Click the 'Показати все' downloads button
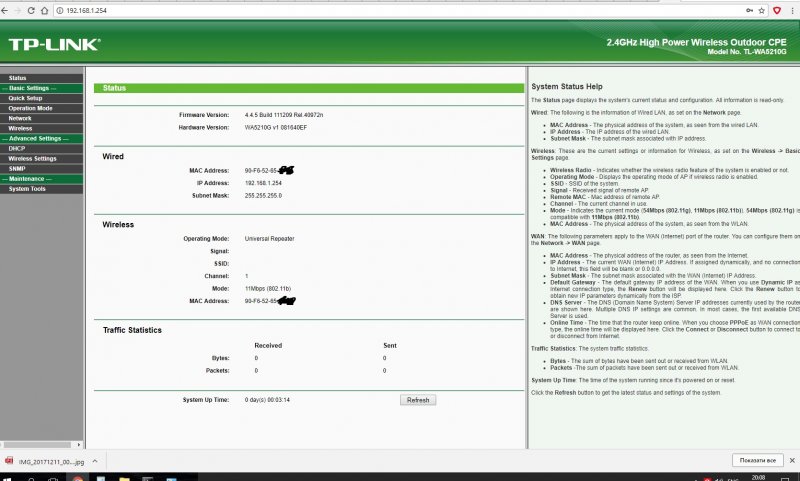The width and height of the screenshot is (800, 481). click(x=757, y=459)
